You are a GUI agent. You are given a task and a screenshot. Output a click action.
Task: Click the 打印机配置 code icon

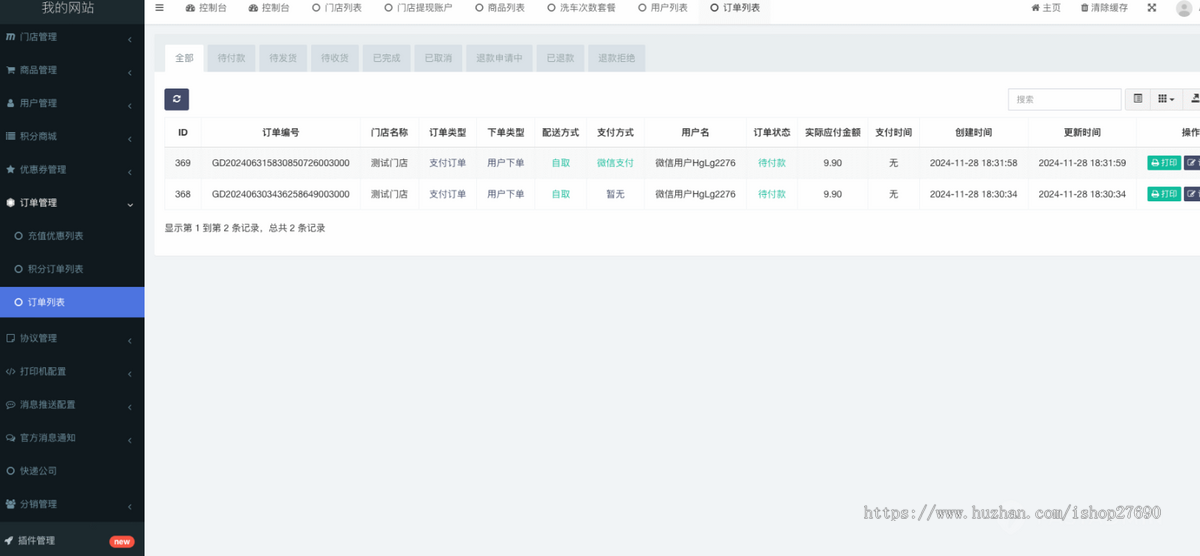point(10,371)
